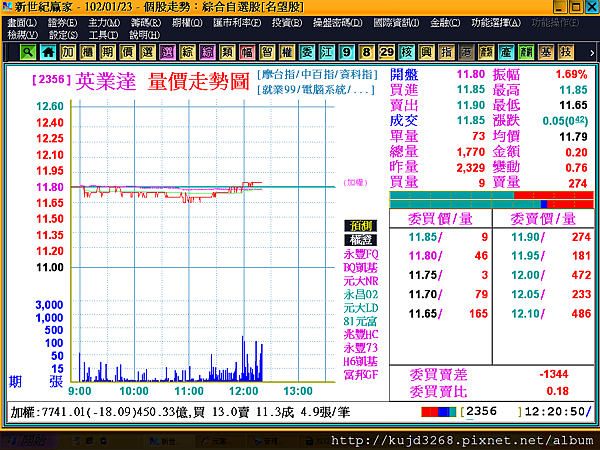
Task: Open the 期權(O) menu
Action: 187,23
